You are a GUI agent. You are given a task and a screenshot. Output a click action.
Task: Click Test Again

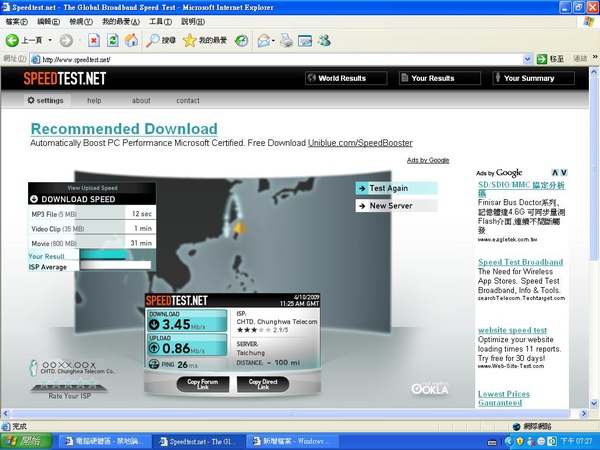click(x=396, y=188)
